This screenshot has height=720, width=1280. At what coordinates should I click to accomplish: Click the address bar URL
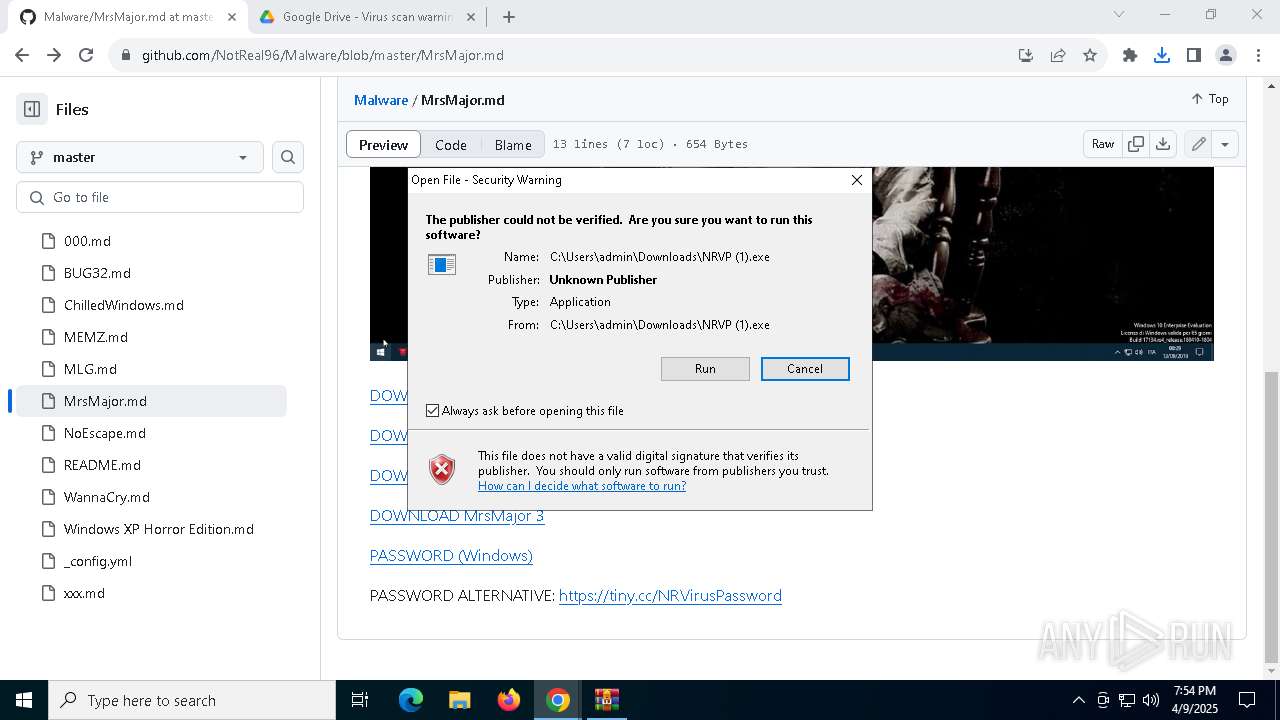click(x=323, y=56)
